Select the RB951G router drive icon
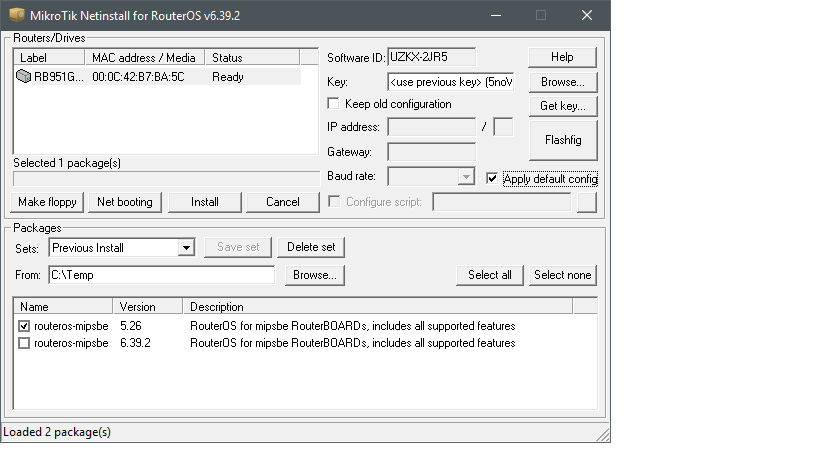Screen dimensions: 819x460 [x=23, y=76]
